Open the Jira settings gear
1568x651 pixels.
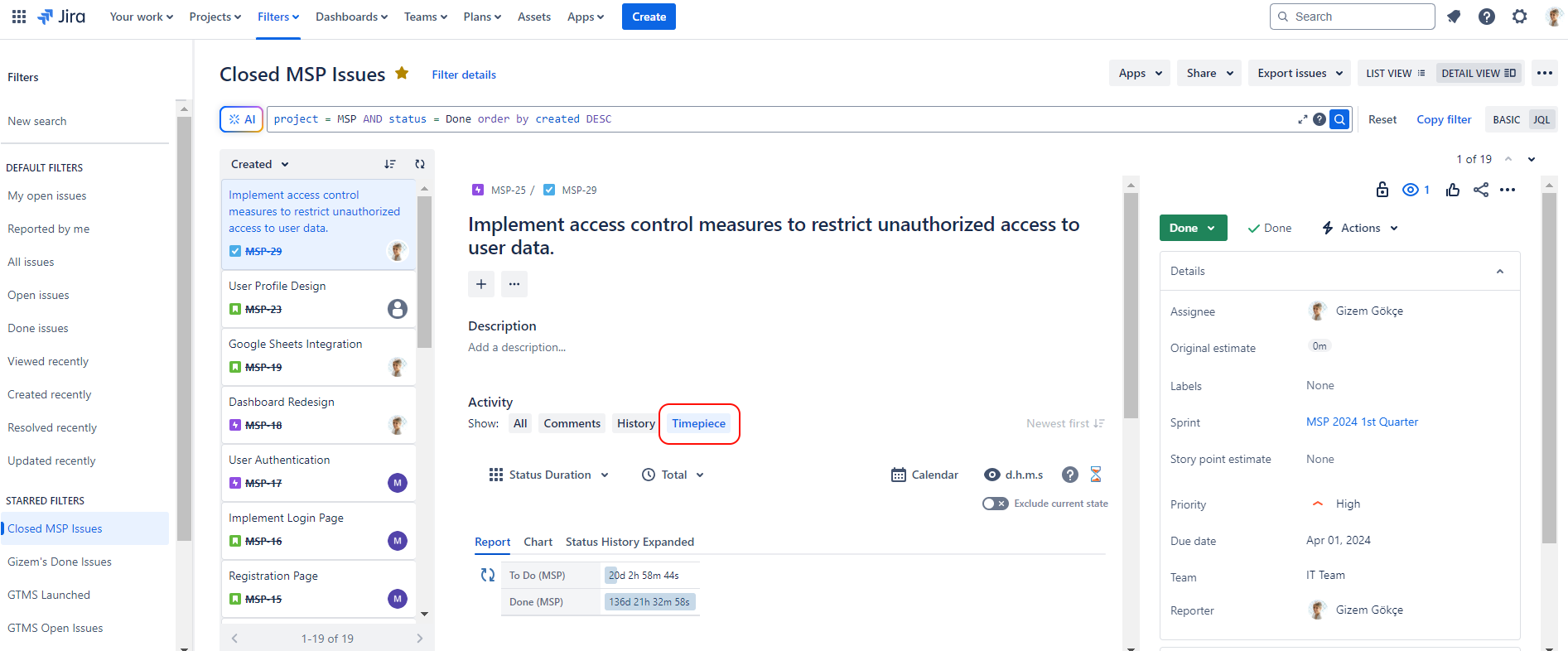(1519, 17)
